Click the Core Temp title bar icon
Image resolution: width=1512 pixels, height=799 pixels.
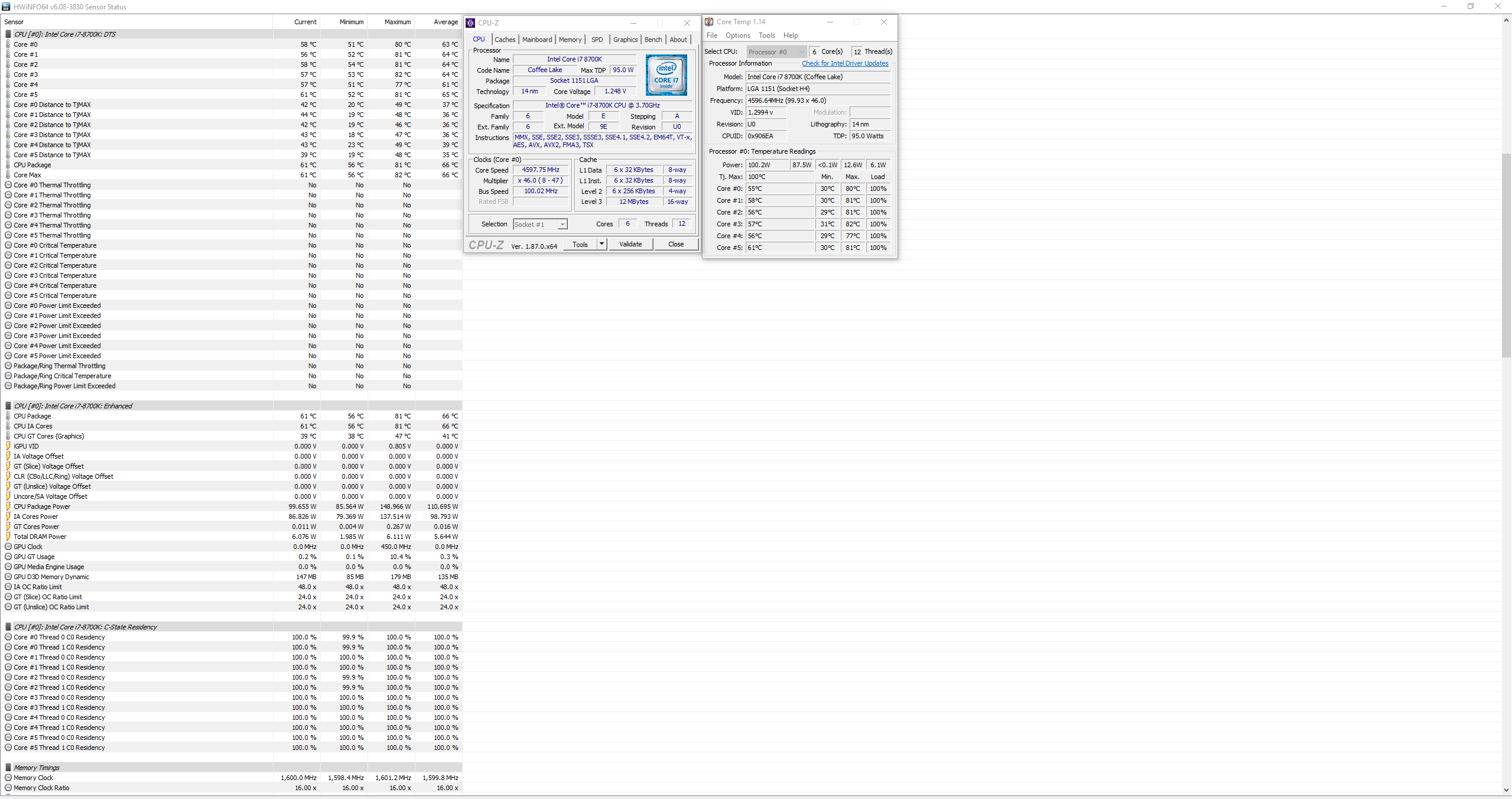(x=709, y=22)
